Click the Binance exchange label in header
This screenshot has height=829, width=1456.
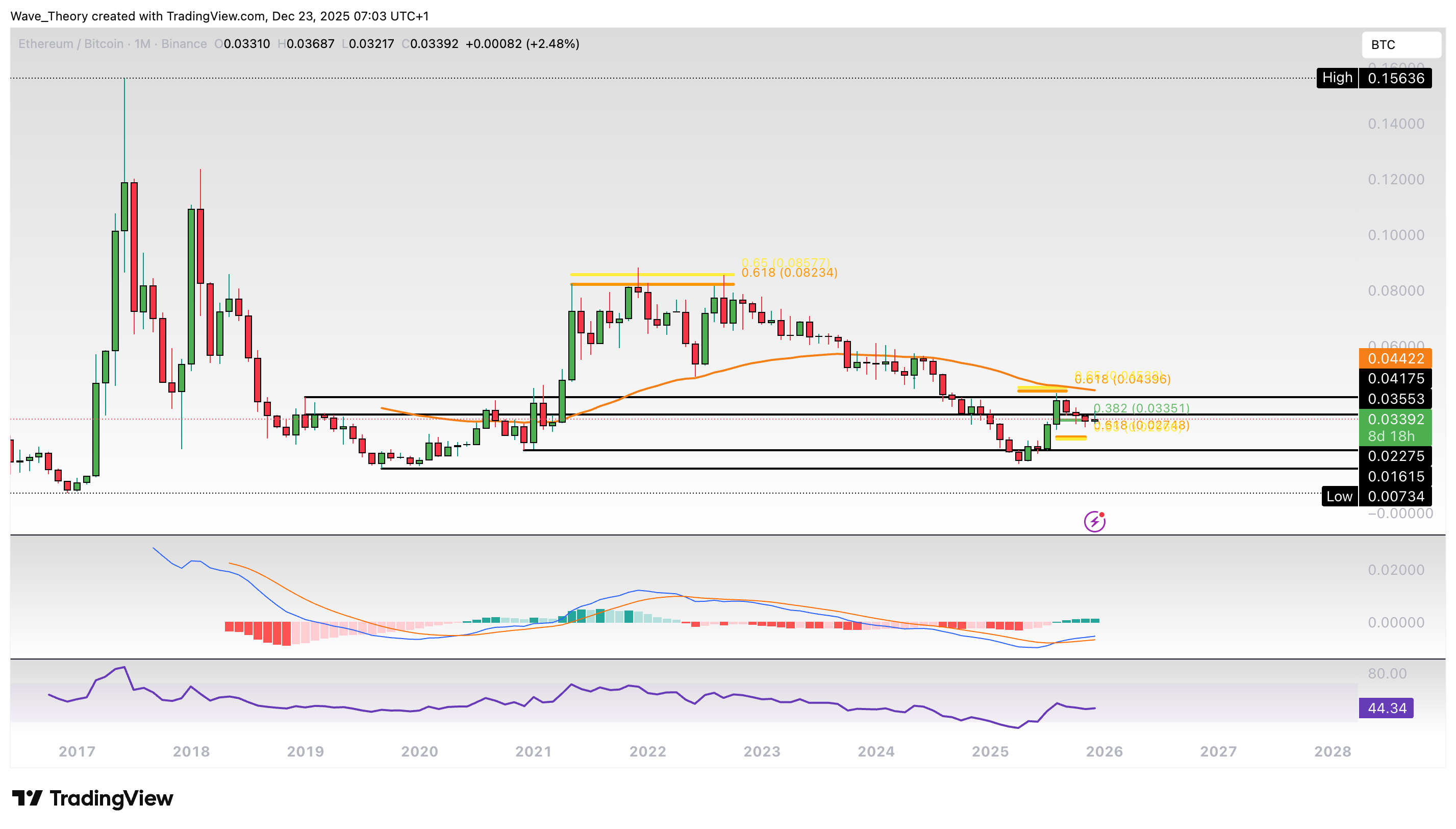pyautogui.click(x=184, y=44)
